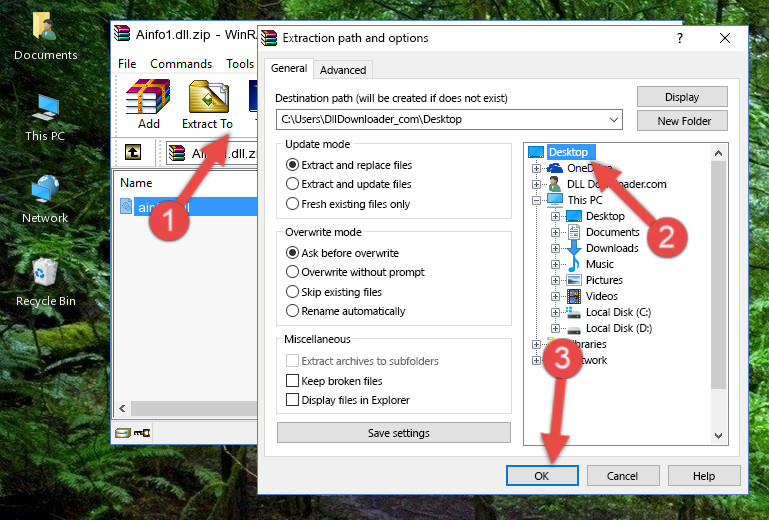Select the Recycle Bin desktop icon
The width and height of the screenshot is (769, 520).
45,282
